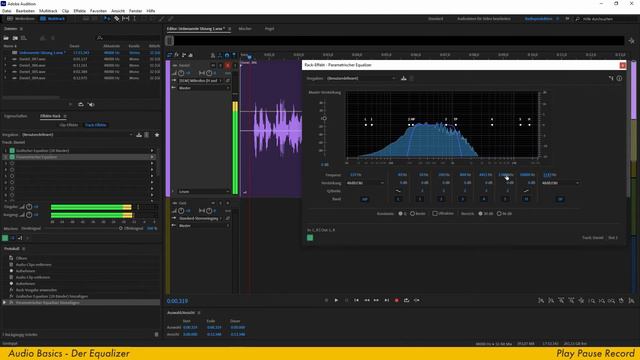This screenshot has height=360, width=640.
Task: Toggle the H band button in the equalizer
Action: (527, 199)
